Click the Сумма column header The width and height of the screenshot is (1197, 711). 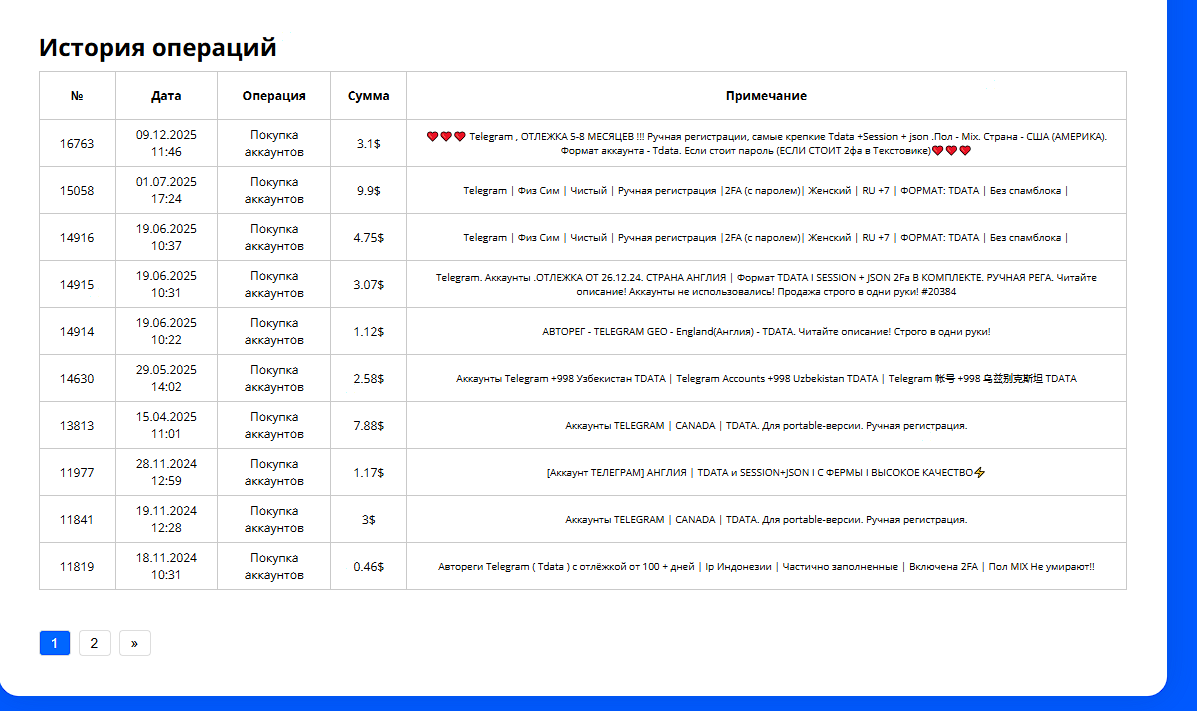(x=369, y=95)
